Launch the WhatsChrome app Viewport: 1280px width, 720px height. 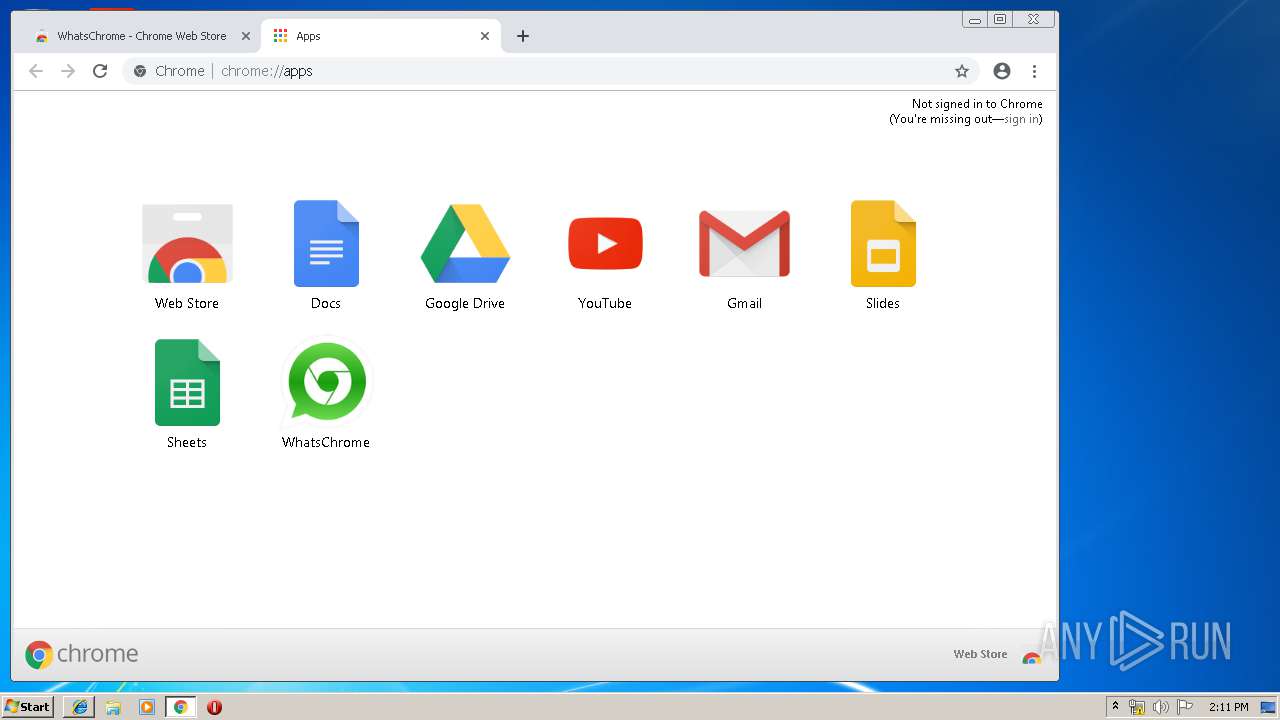tap(326, 383)
